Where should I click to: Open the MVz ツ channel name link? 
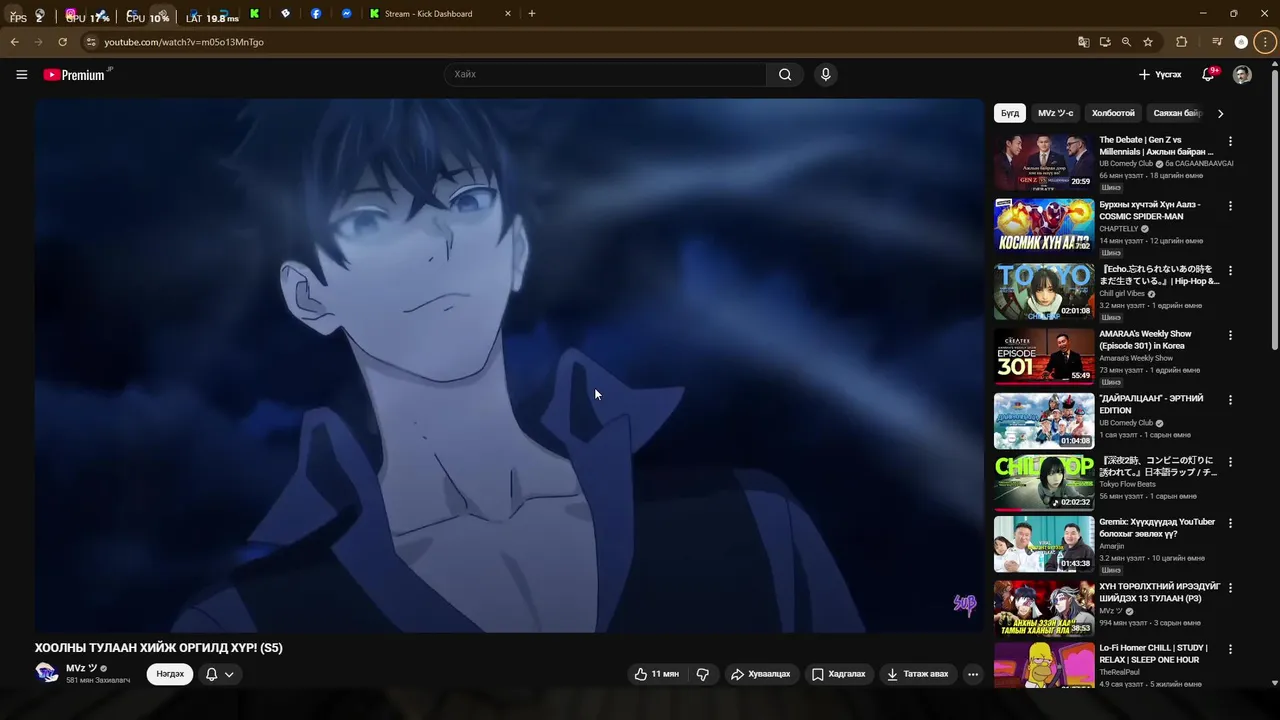pyautogui.click(x=82, y=668)
